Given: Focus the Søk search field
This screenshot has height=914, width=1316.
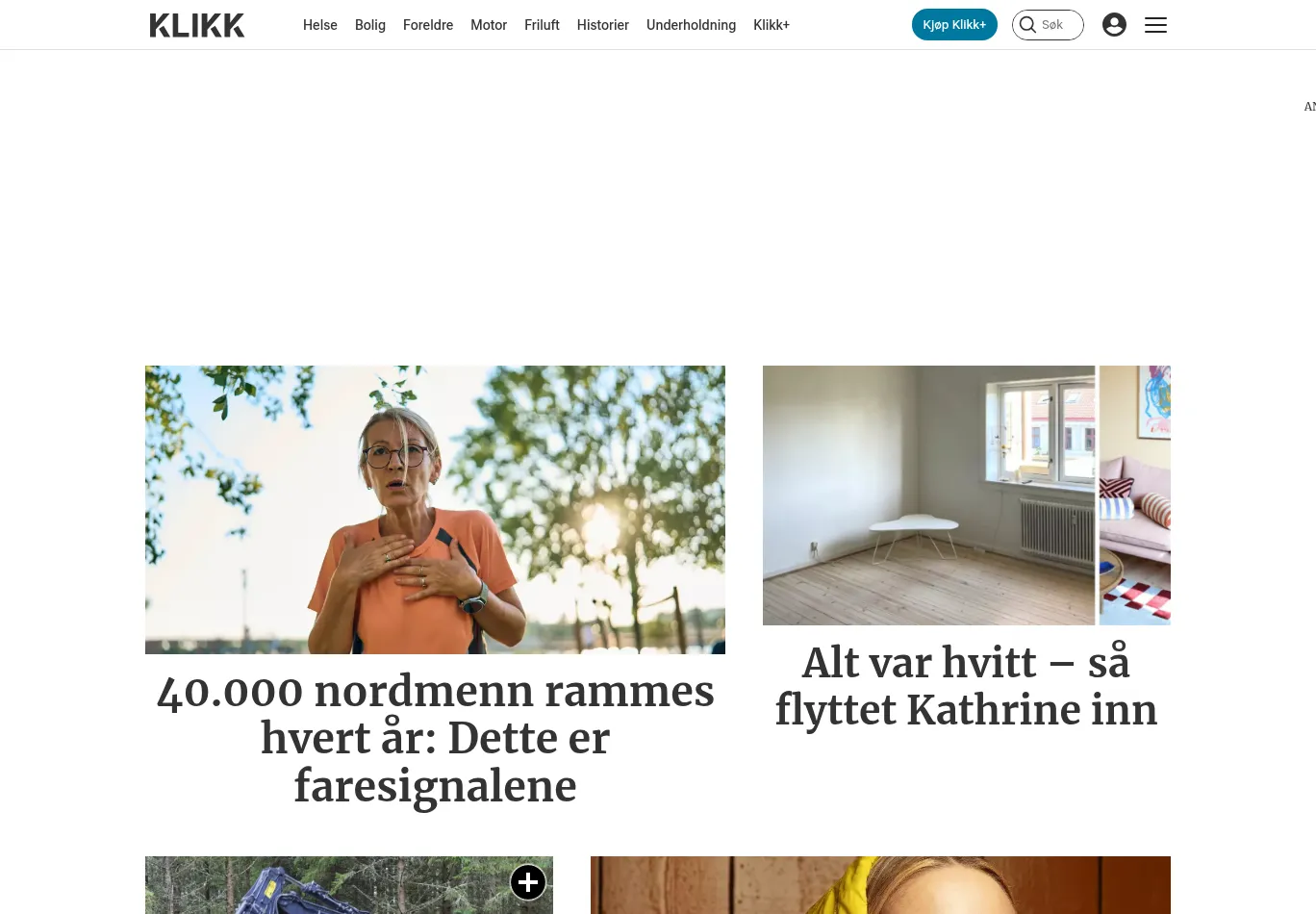Looking at the screenshot, I should [1048, 25].
